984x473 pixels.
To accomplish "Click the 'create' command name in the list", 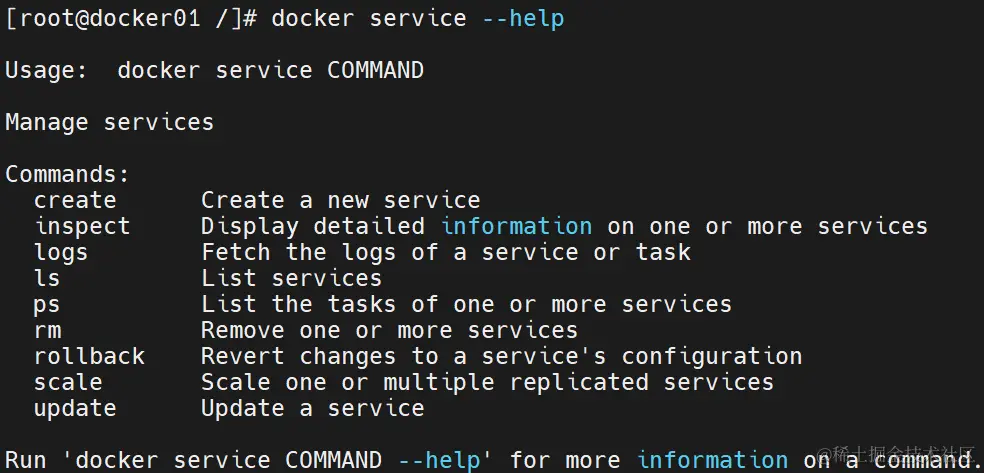I will (75, 200).
